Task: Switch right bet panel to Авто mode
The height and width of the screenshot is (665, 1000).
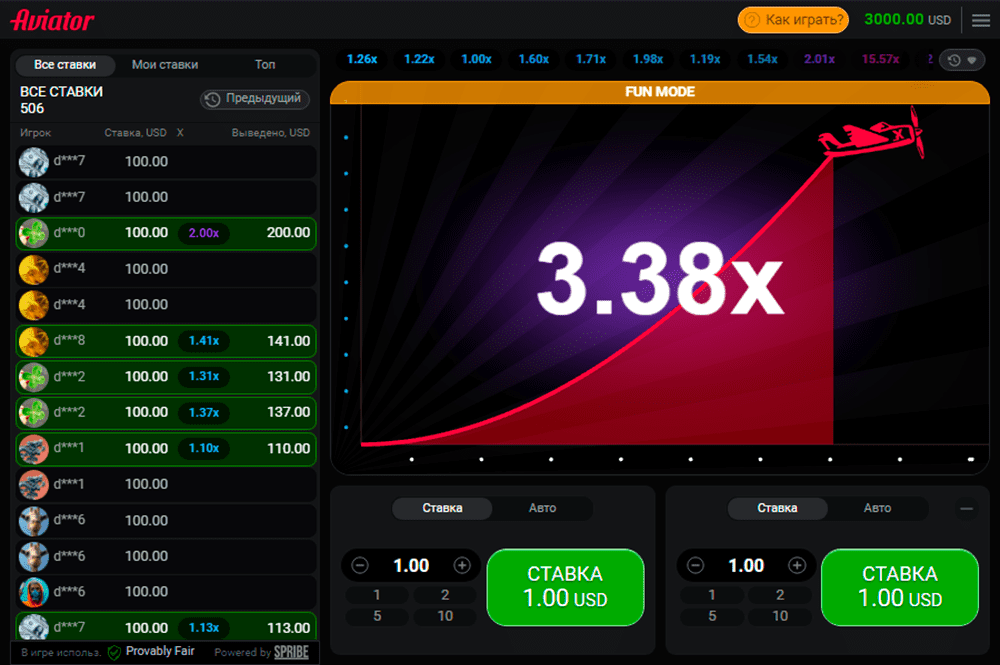Action: pos(877,508)
